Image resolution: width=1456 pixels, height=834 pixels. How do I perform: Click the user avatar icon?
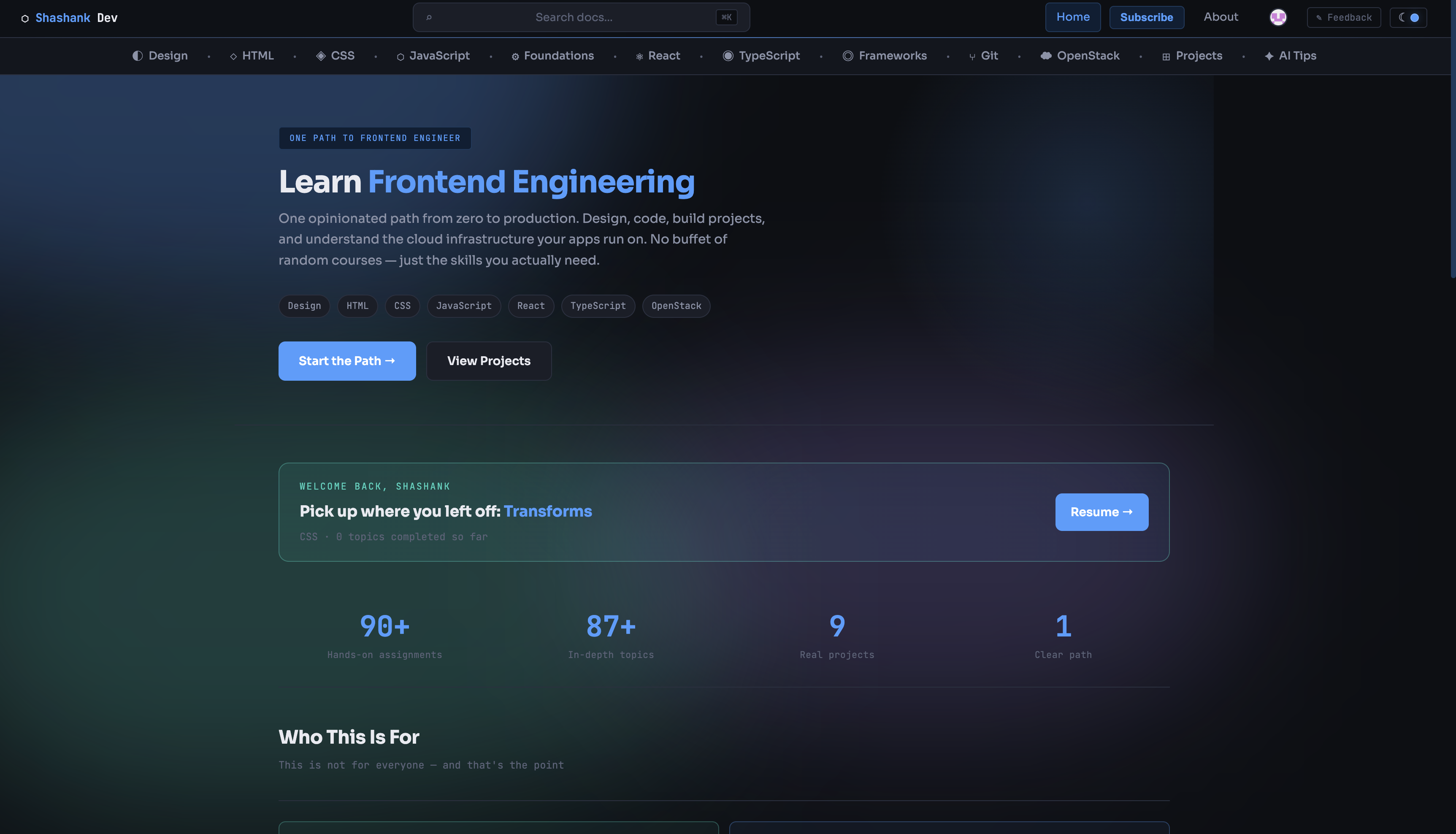(1278, 17)
